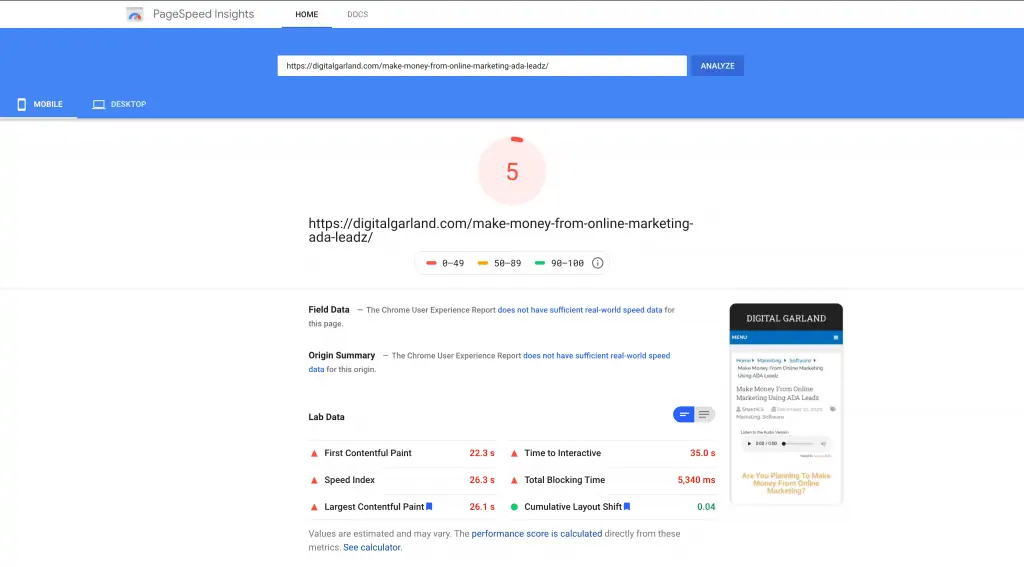Open the DOCS tab
Viewport: 1024px width, 567px height.
(357, 14)
